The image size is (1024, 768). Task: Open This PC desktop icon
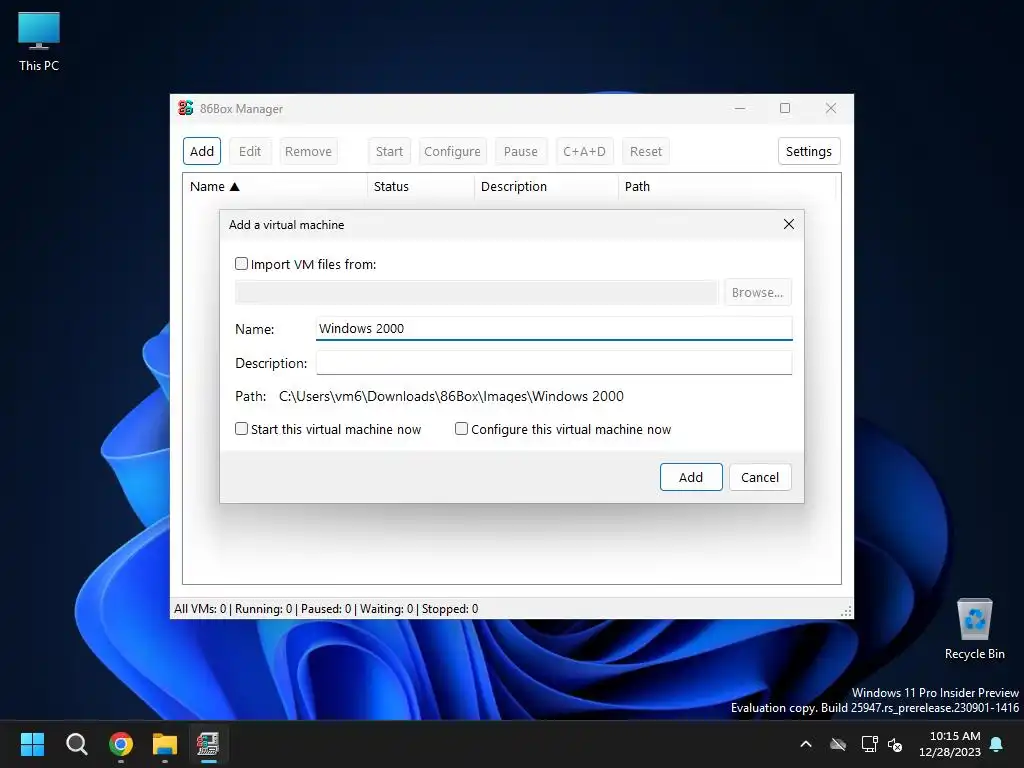click(x=39, y=42)
